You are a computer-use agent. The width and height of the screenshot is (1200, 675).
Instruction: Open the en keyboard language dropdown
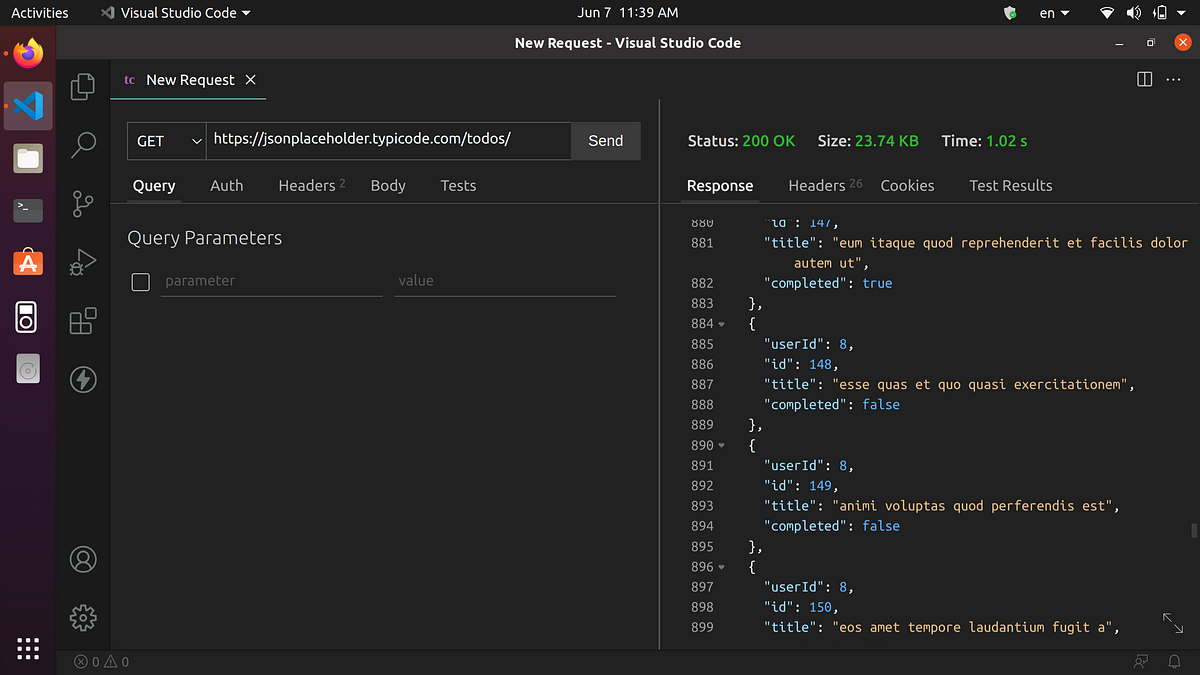tap(1055, 13)
